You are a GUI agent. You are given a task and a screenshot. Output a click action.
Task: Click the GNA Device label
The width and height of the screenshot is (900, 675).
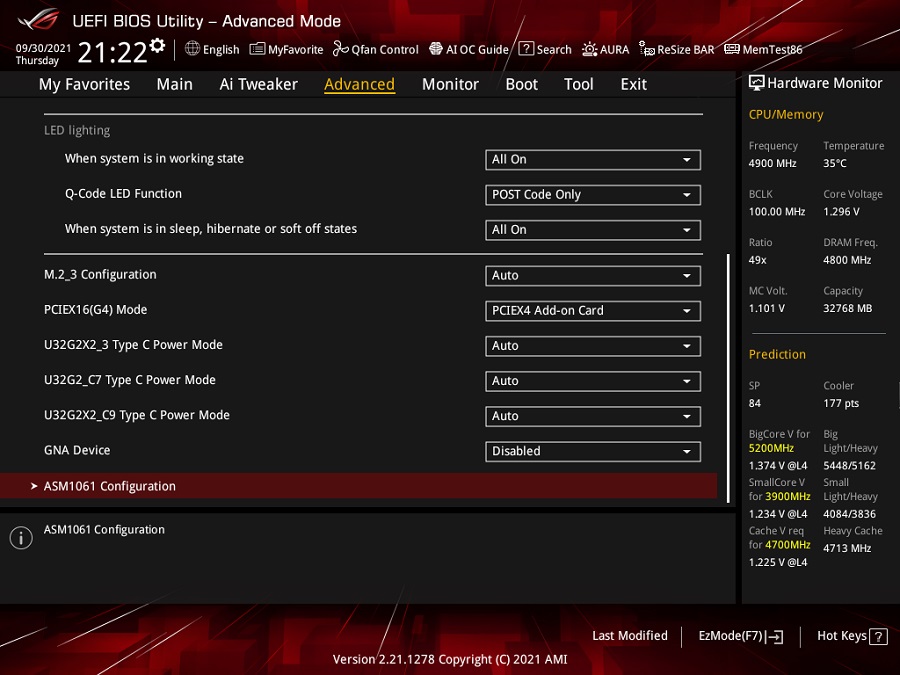(77, 451)
